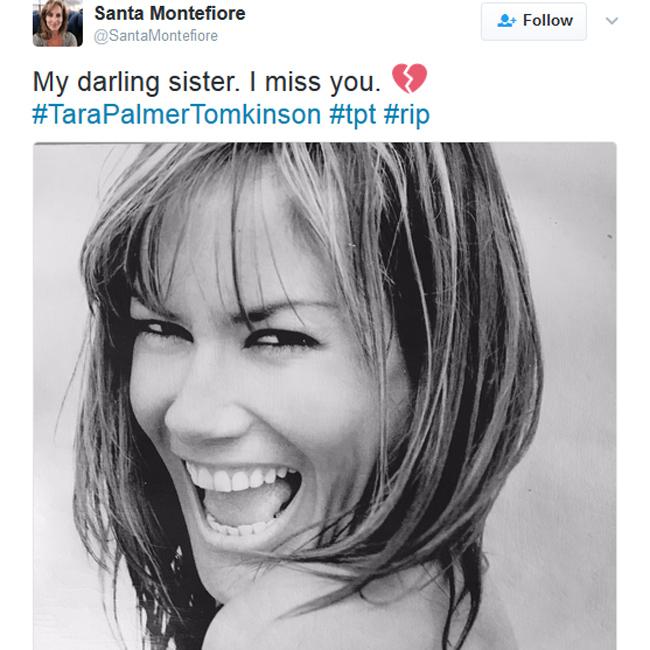Expand the tweet options chevron
650x650 pixels.
(612, 21)
